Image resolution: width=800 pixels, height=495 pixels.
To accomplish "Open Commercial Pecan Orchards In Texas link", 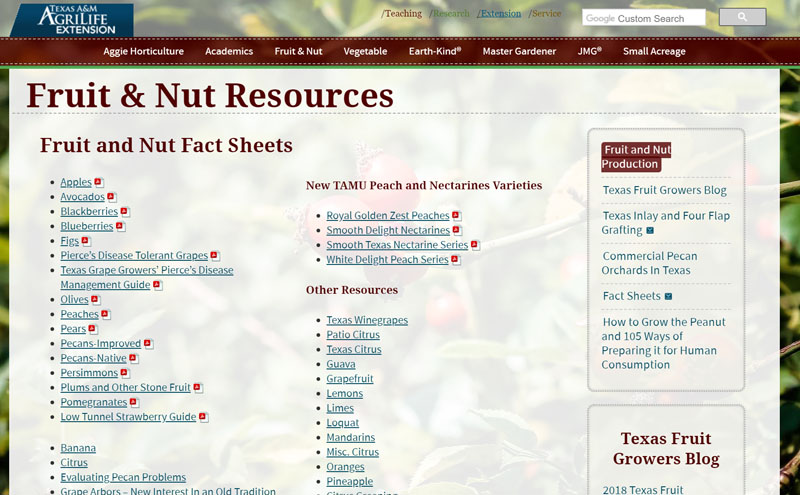I will pyautogui.click(x=649, y=263).
